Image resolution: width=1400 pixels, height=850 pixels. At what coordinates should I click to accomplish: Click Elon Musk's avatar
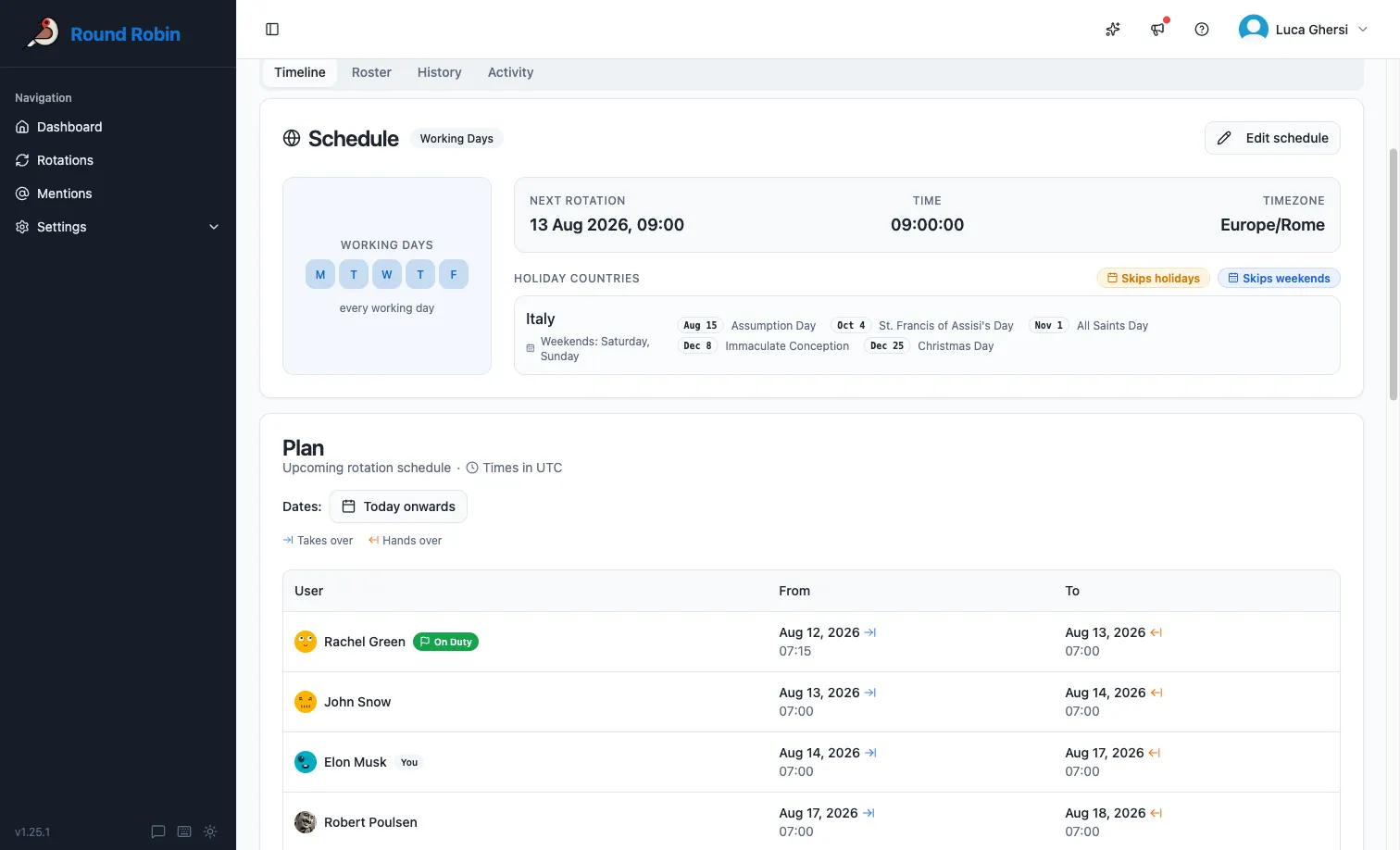pos(306,762)
